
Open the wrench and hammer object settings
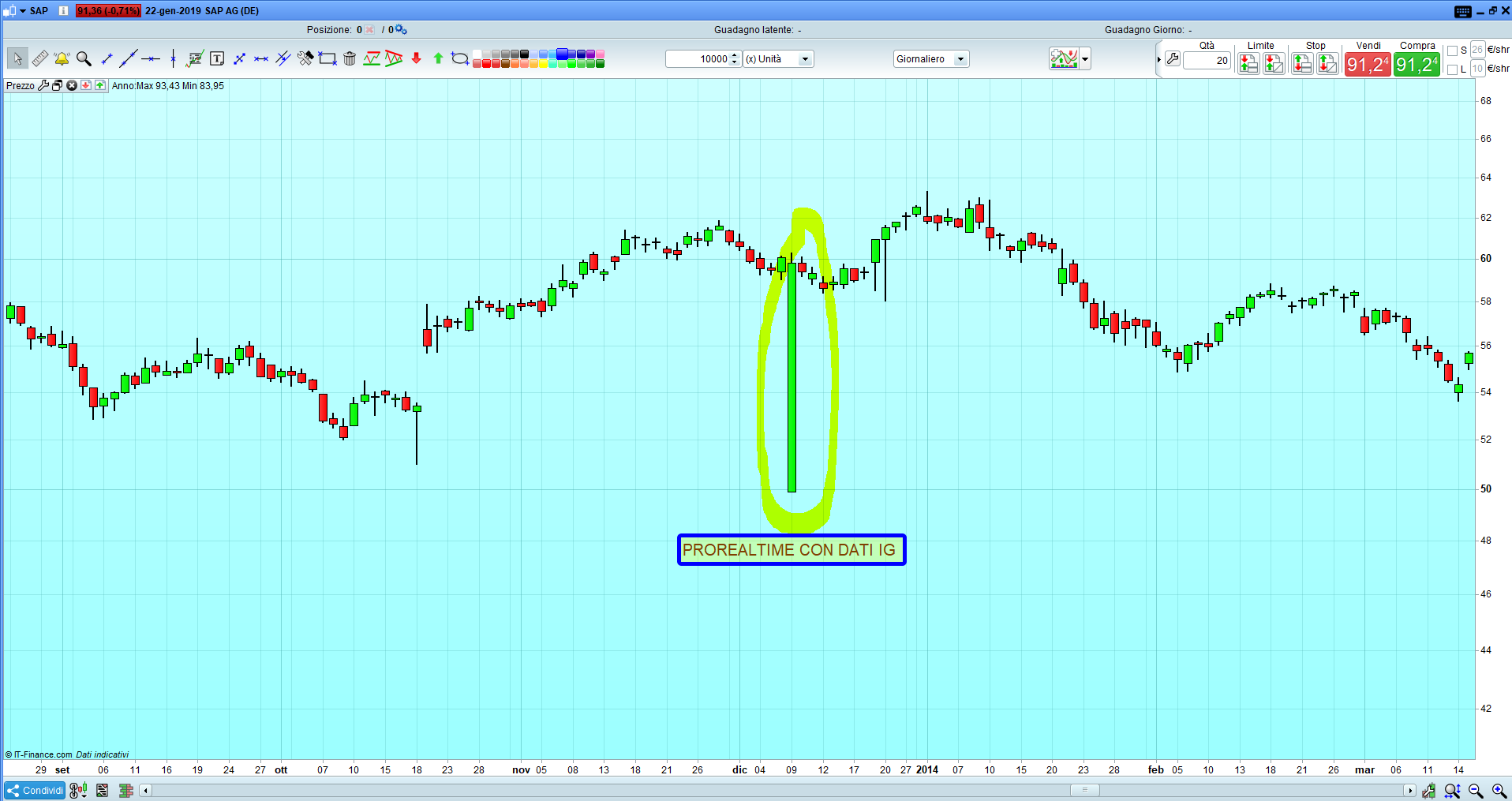click(x=305, y=58)
